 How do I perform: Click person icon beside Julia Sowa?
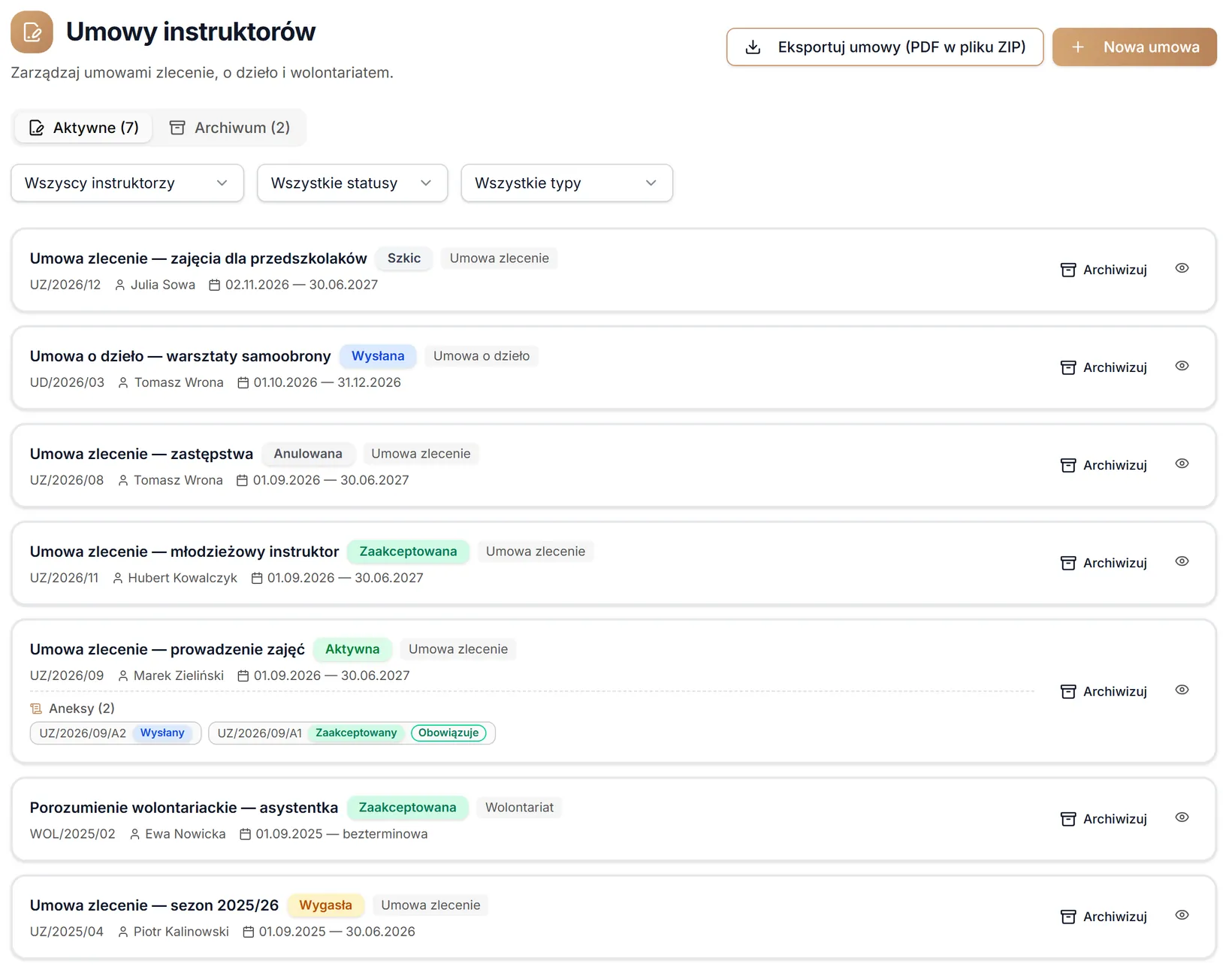(x=119, y=285)
